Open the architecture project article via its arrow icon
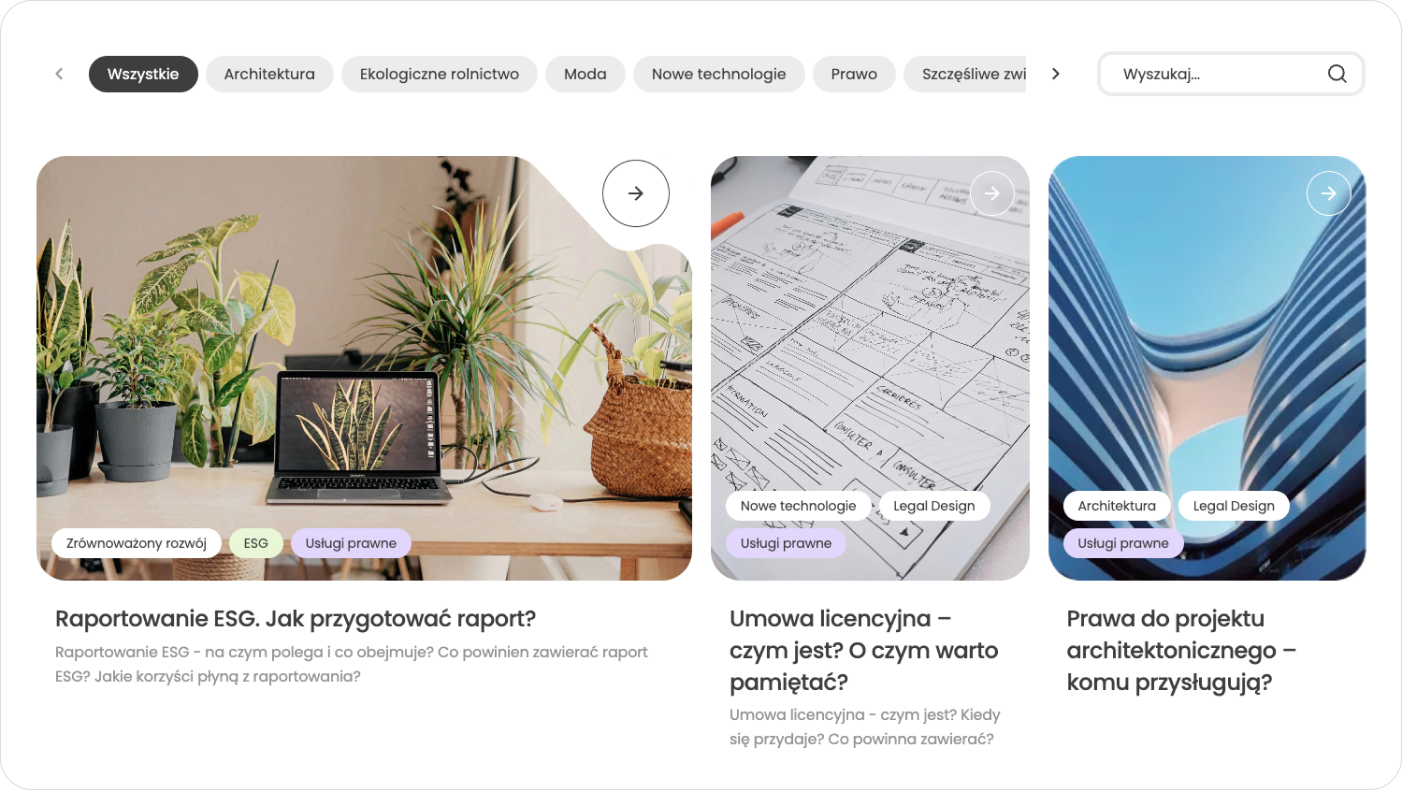The width and height of the screenshot is (1402, 790). coord(1329,194)
